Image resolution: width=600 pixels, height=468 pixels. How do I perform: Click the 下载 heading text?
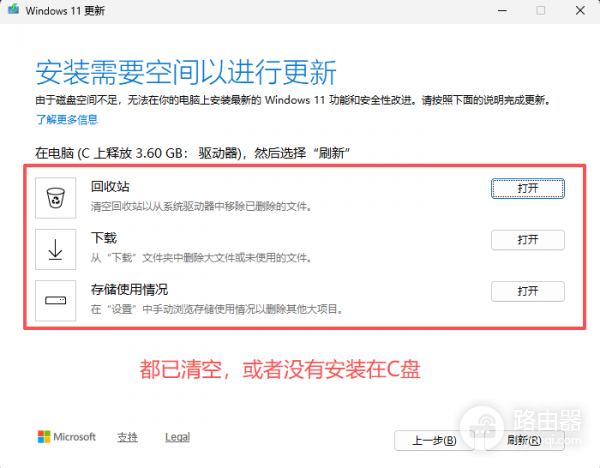click(x=104, y=238)
